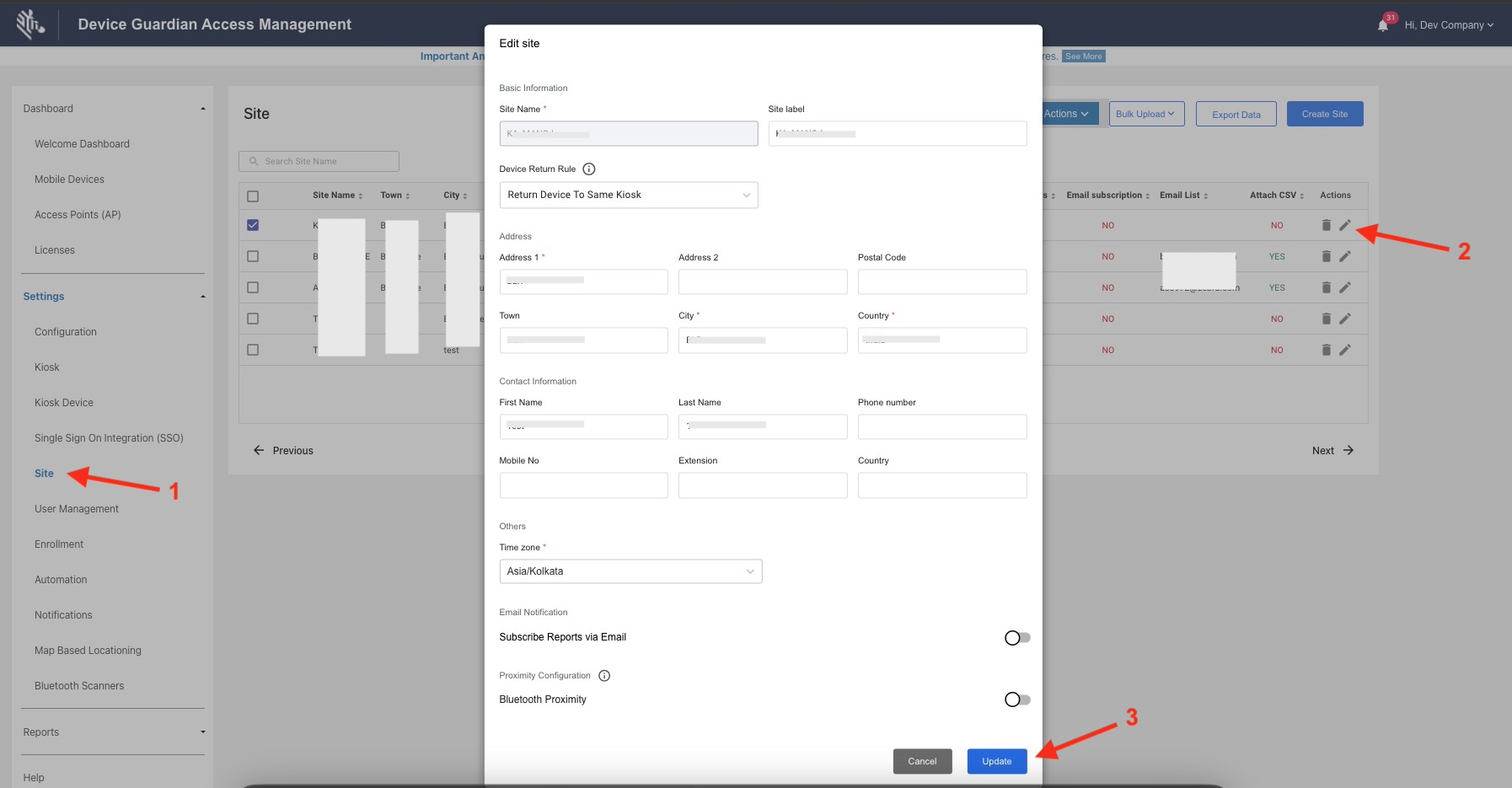Uncheck the first site row checkbox
This screenshot has width=1512, height=788.
253,225
